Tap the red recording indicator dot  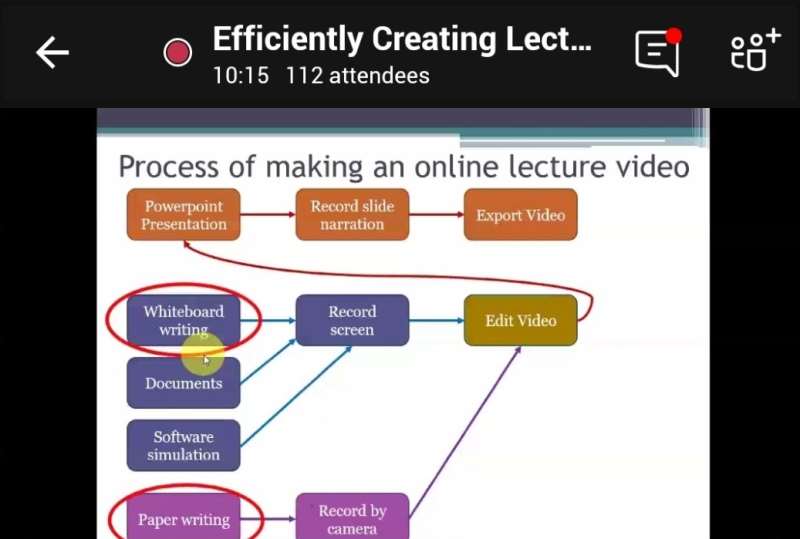tap(178, 53)
